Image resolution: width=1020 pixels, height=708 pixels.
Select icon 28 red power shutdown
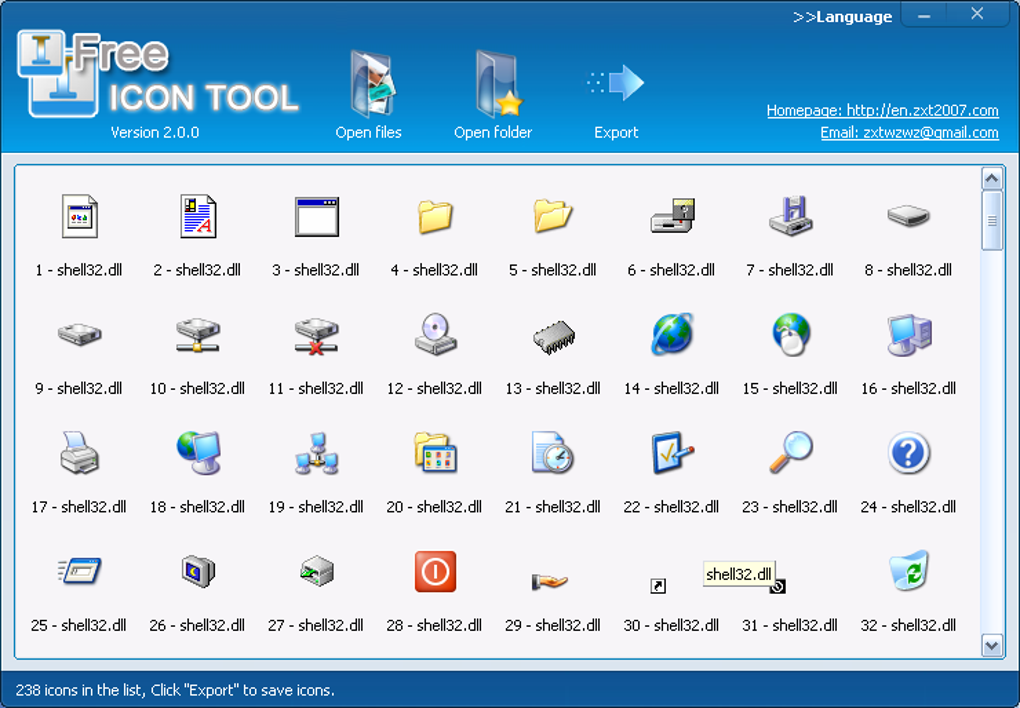435,571
